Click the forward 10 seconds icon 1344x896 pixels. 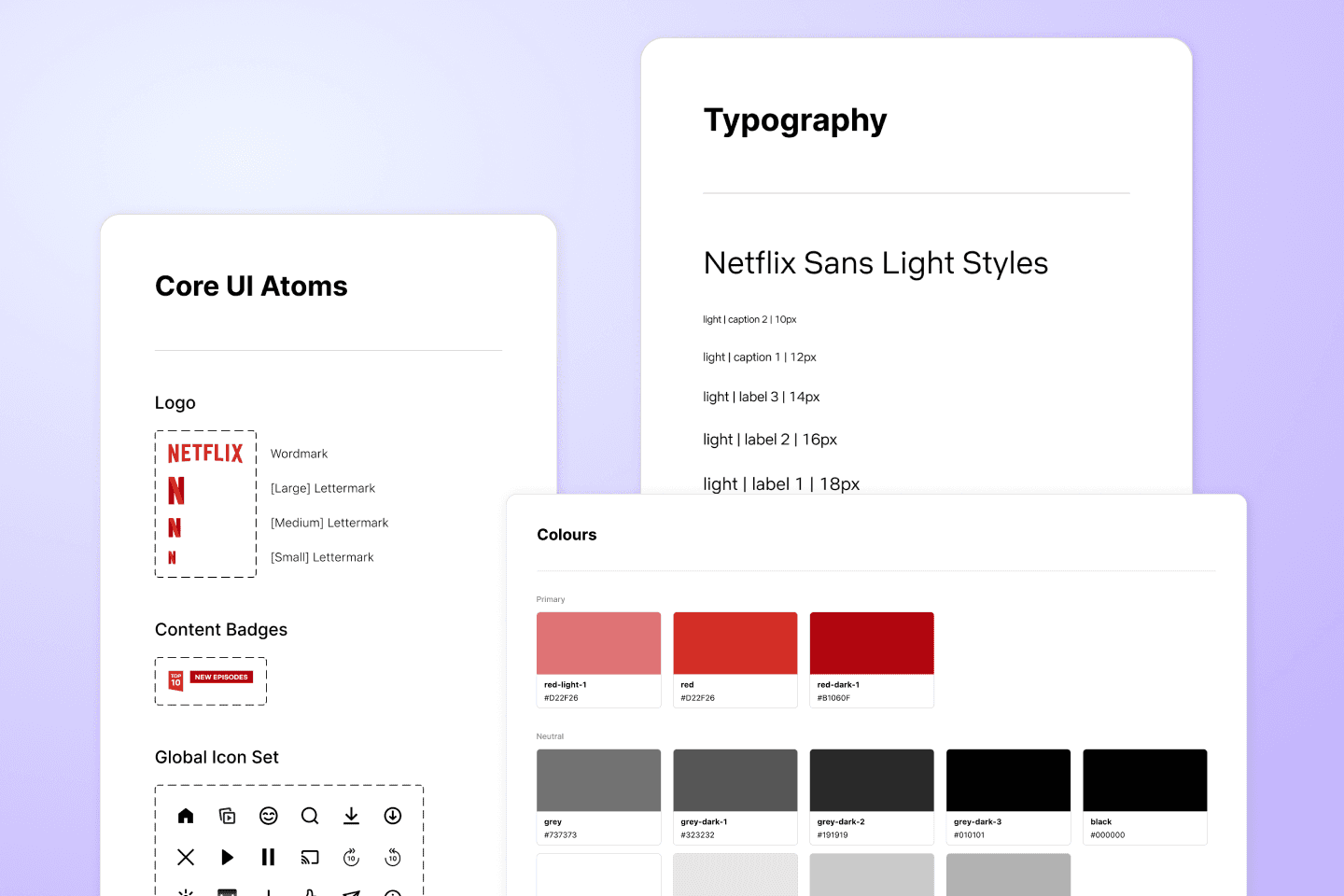coord(351,857)
